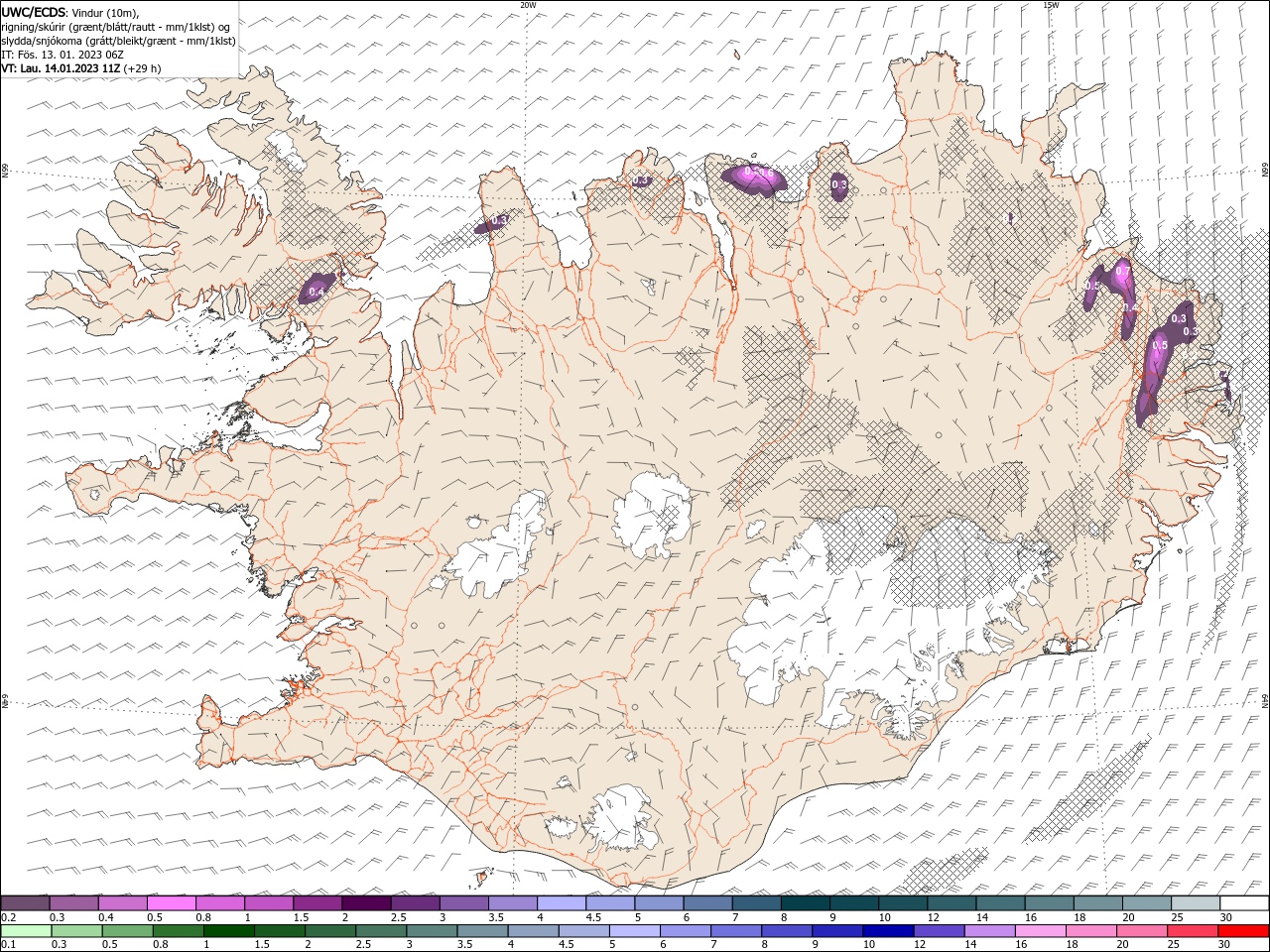Viewport: 1270px width, 952px height.
Task: Click lower scale violet swatch labeled 14
Action: pos(988,931)
